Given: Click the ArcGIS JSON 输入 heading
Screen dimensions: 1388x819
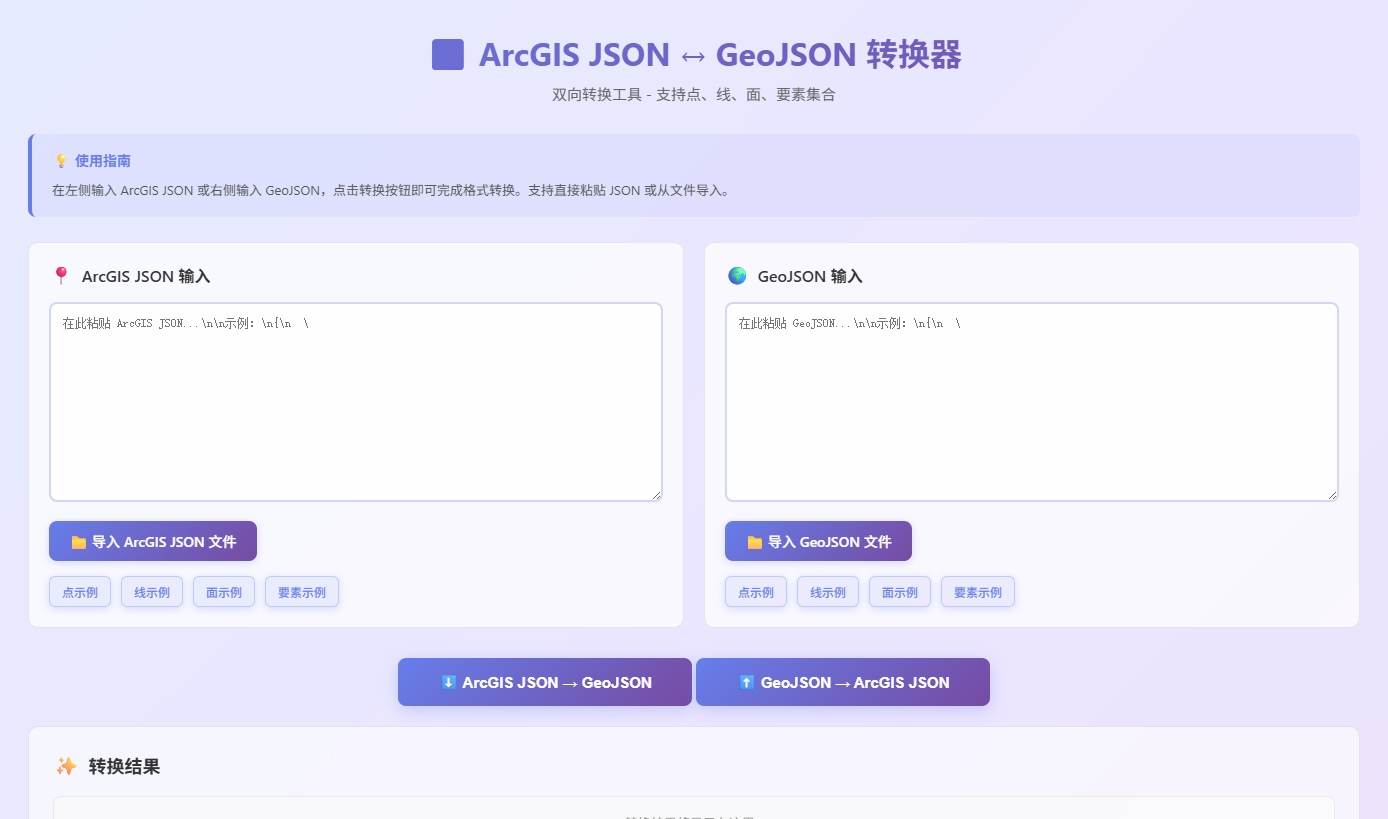Looking at the screenshot, I should [146, 276].
